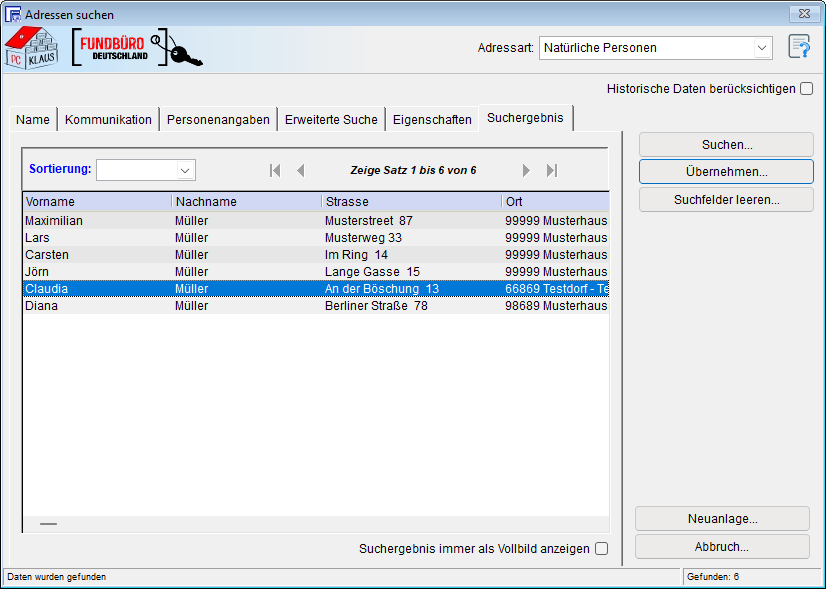Screen dimensions: 826x589
Task: Toggle Suchergebnis immer als Vollbild anzeigen
Action: coord(601,548)
